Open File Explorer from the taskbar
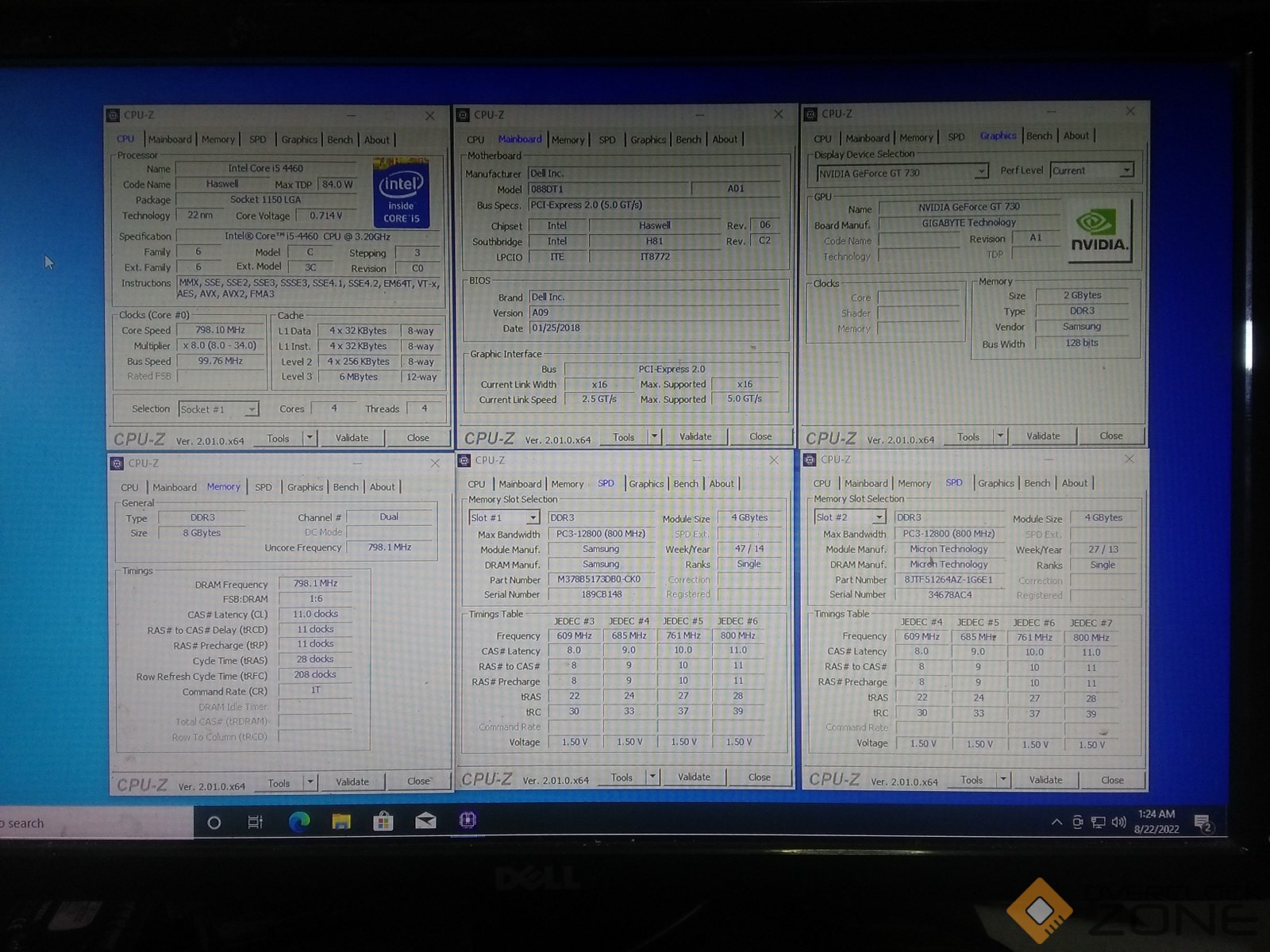Screen dimensions: 1270x952 point(341,822)
